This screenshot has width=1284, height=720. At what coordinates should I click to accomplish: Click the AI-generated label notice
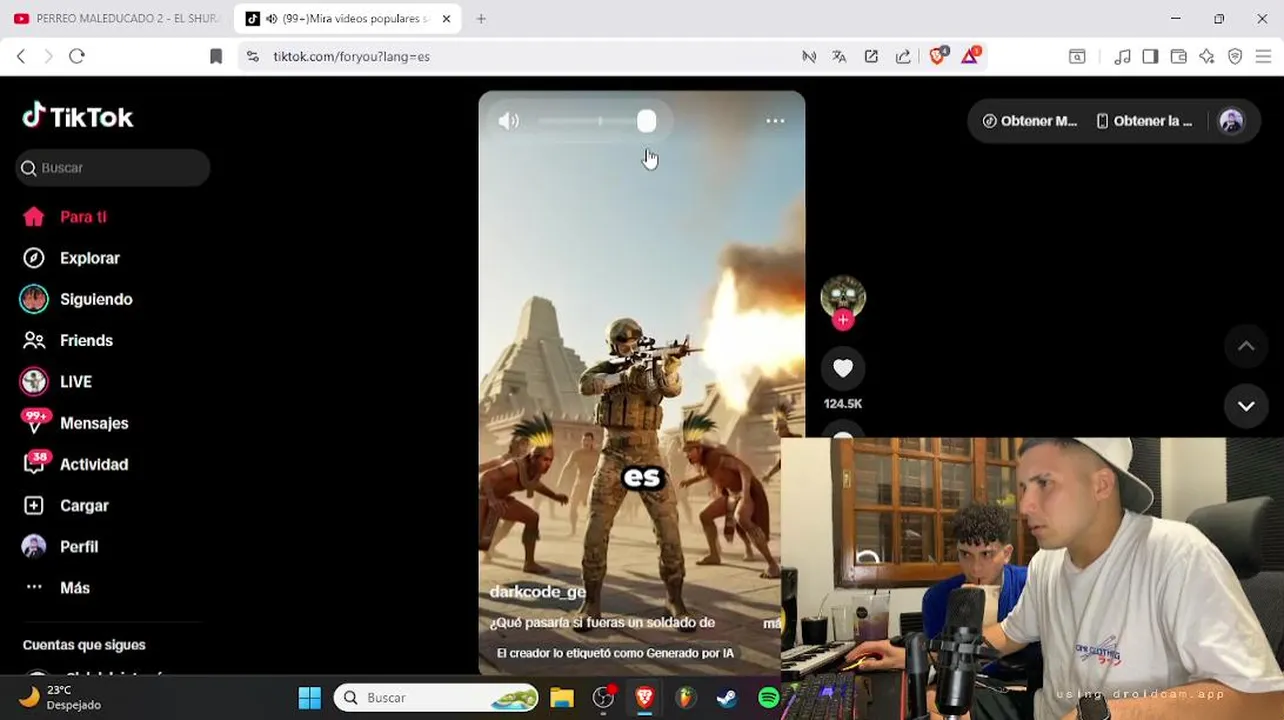point(615,653)
